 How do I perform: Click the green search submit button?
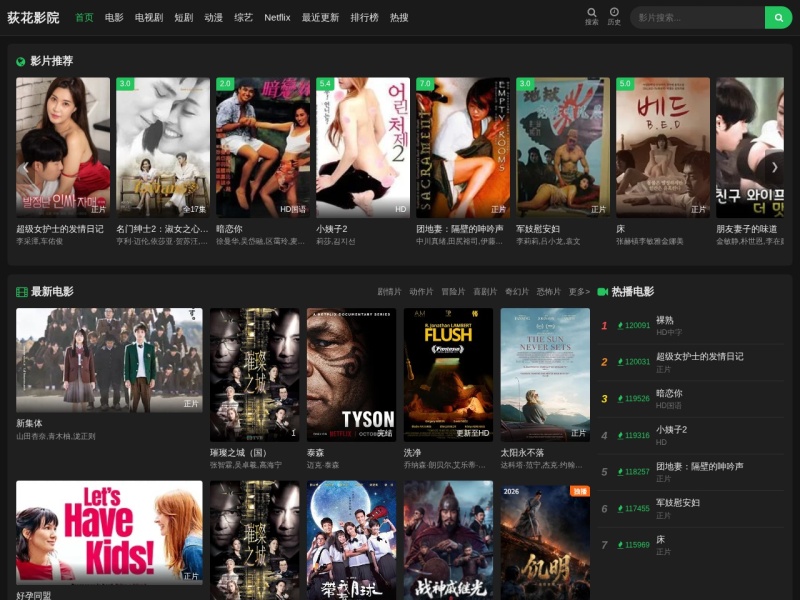tap(778, 18)
